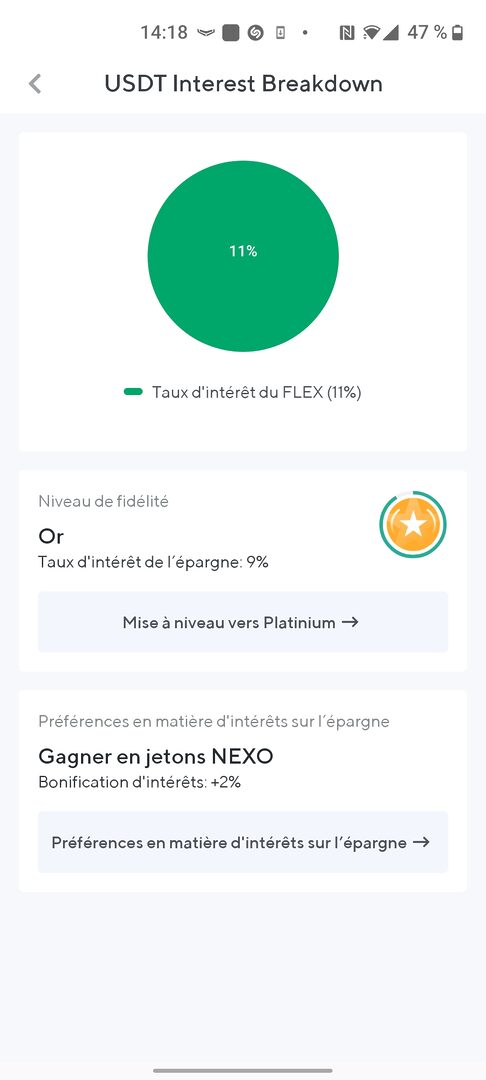Viewport: 486px width, 1080px height.
Task: Tap the gold star loyalty badge
Action: 413,525
